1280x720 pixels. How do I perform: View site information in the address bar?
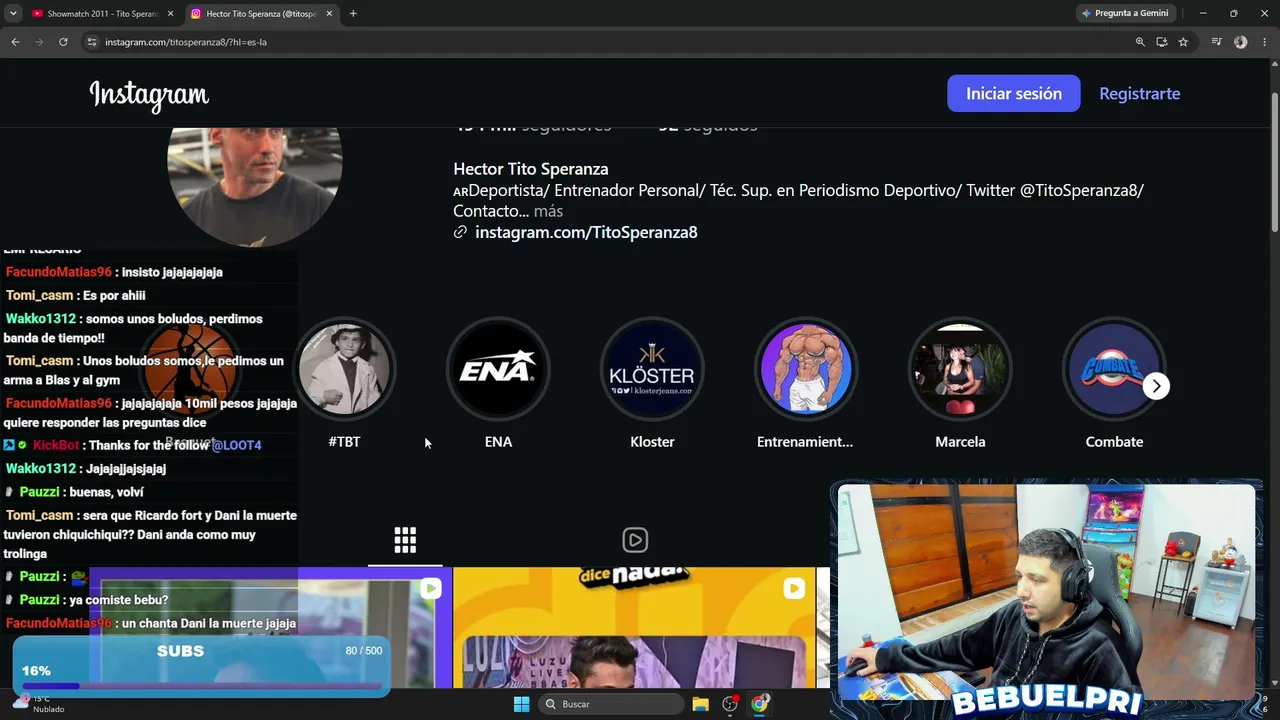(x=92, y=42)
